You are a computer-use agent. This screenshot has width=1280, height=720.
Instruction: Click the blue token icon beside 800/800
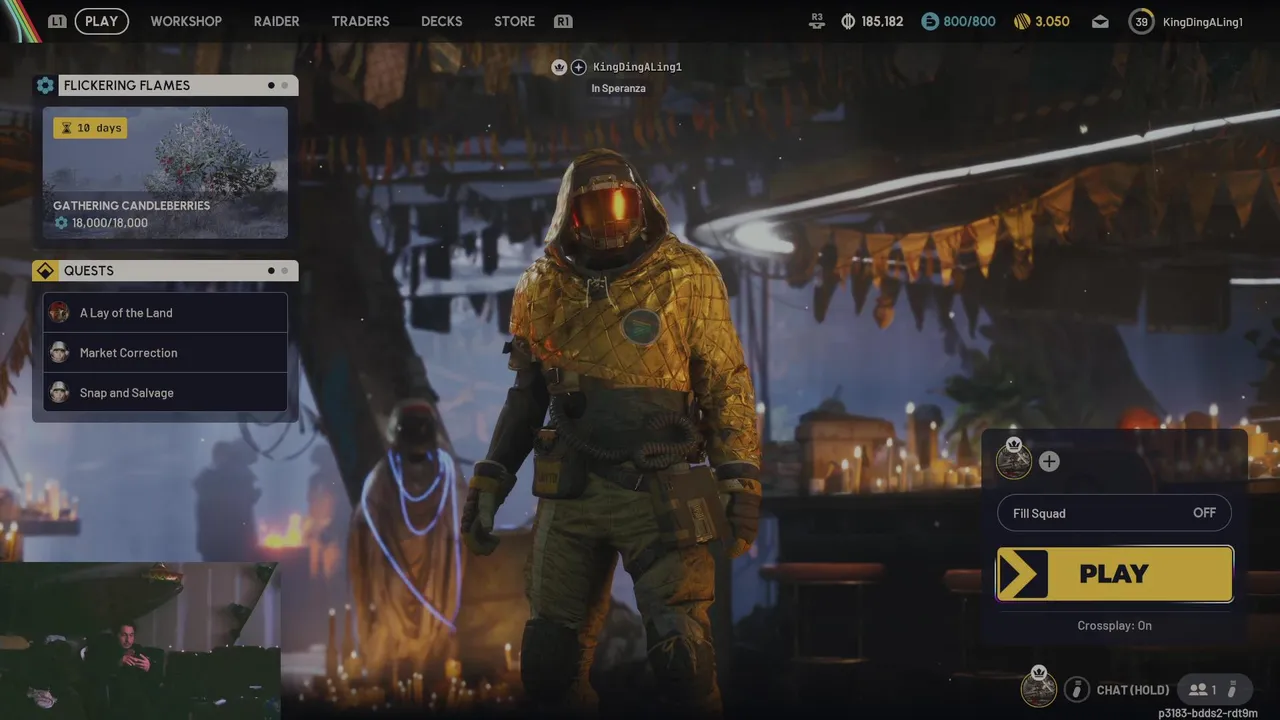(x=930, y=21)
